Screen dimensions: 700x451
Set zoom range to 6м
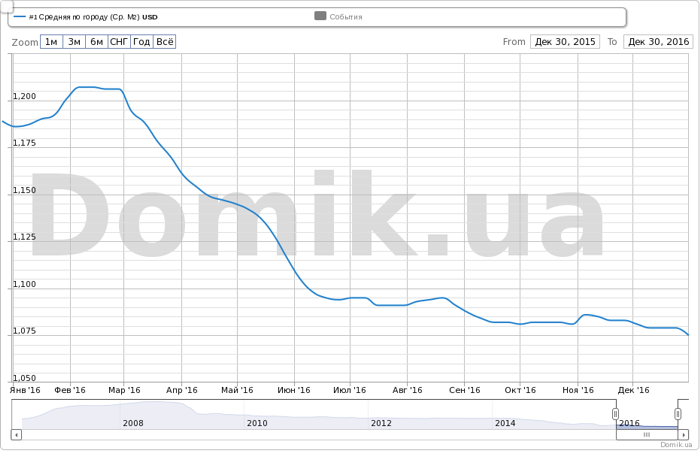pyautogui.click(x=97, y=42)
